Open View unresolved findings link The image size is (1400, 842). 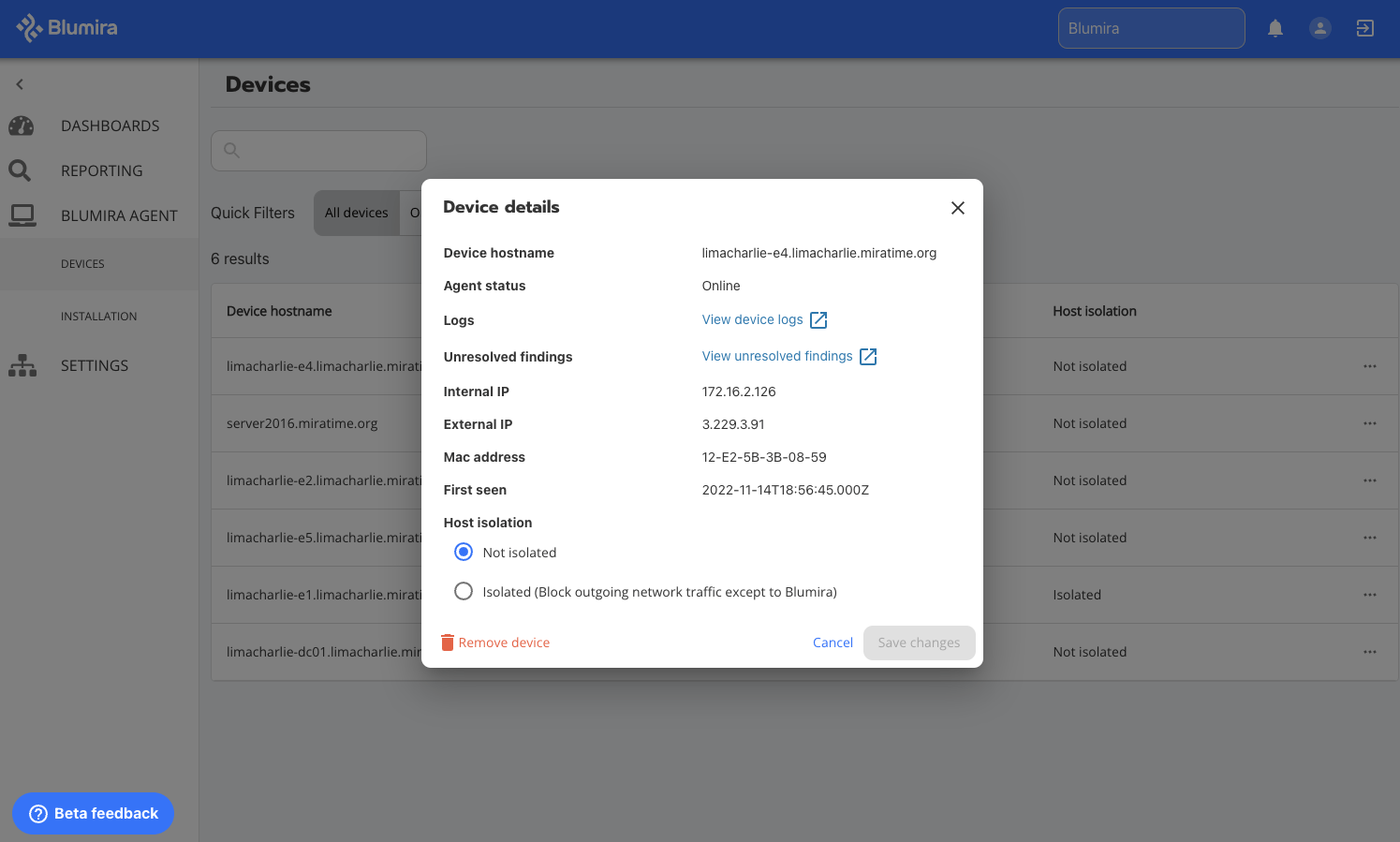(x=776, y=356)
